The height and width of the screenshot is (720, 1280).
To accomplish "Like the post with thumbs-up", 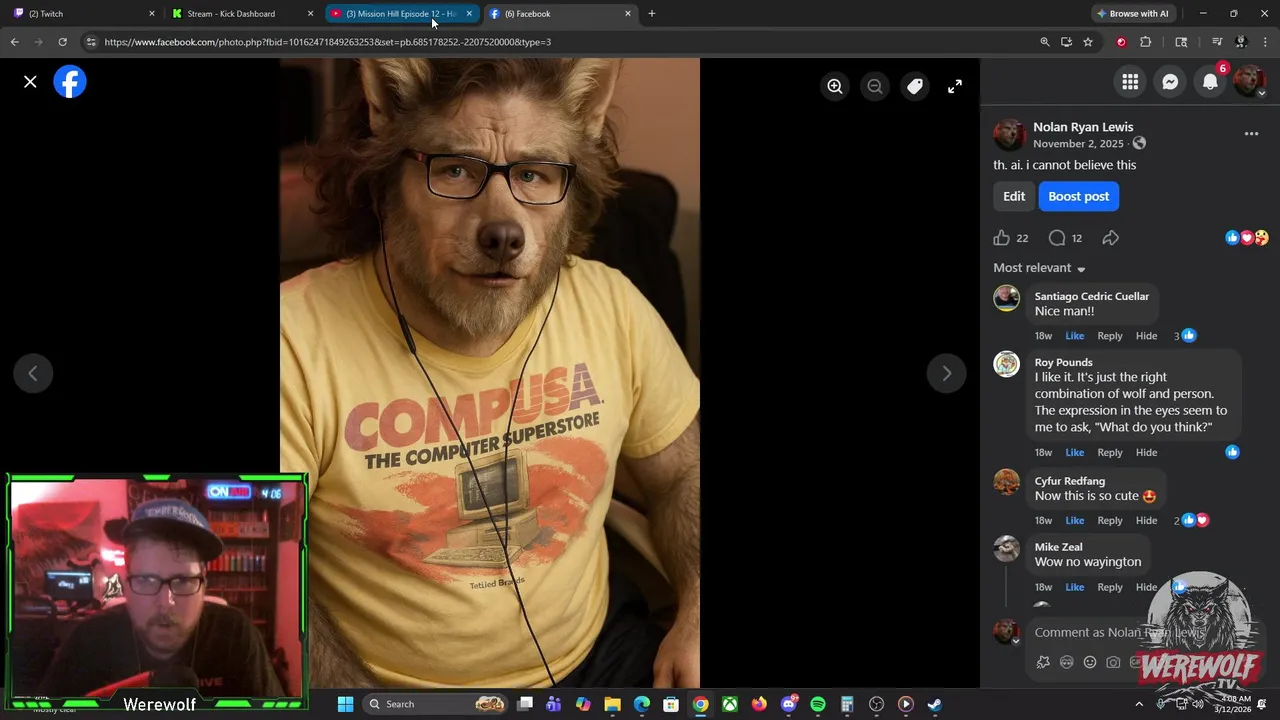I will tap(1002, 238).
